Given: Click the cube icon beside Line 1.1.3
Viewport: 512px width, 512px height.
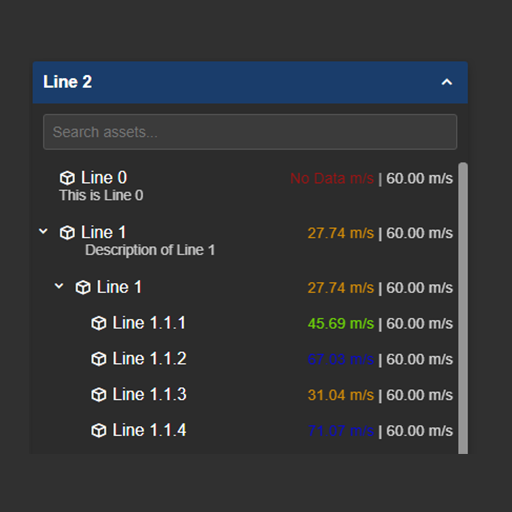Looking at the screenshot, I should click(99, 395).
